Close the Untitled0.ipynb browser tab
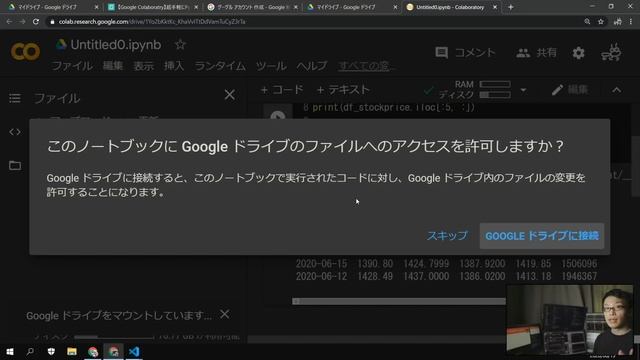The image size is (640, 360). coord(495,7)
